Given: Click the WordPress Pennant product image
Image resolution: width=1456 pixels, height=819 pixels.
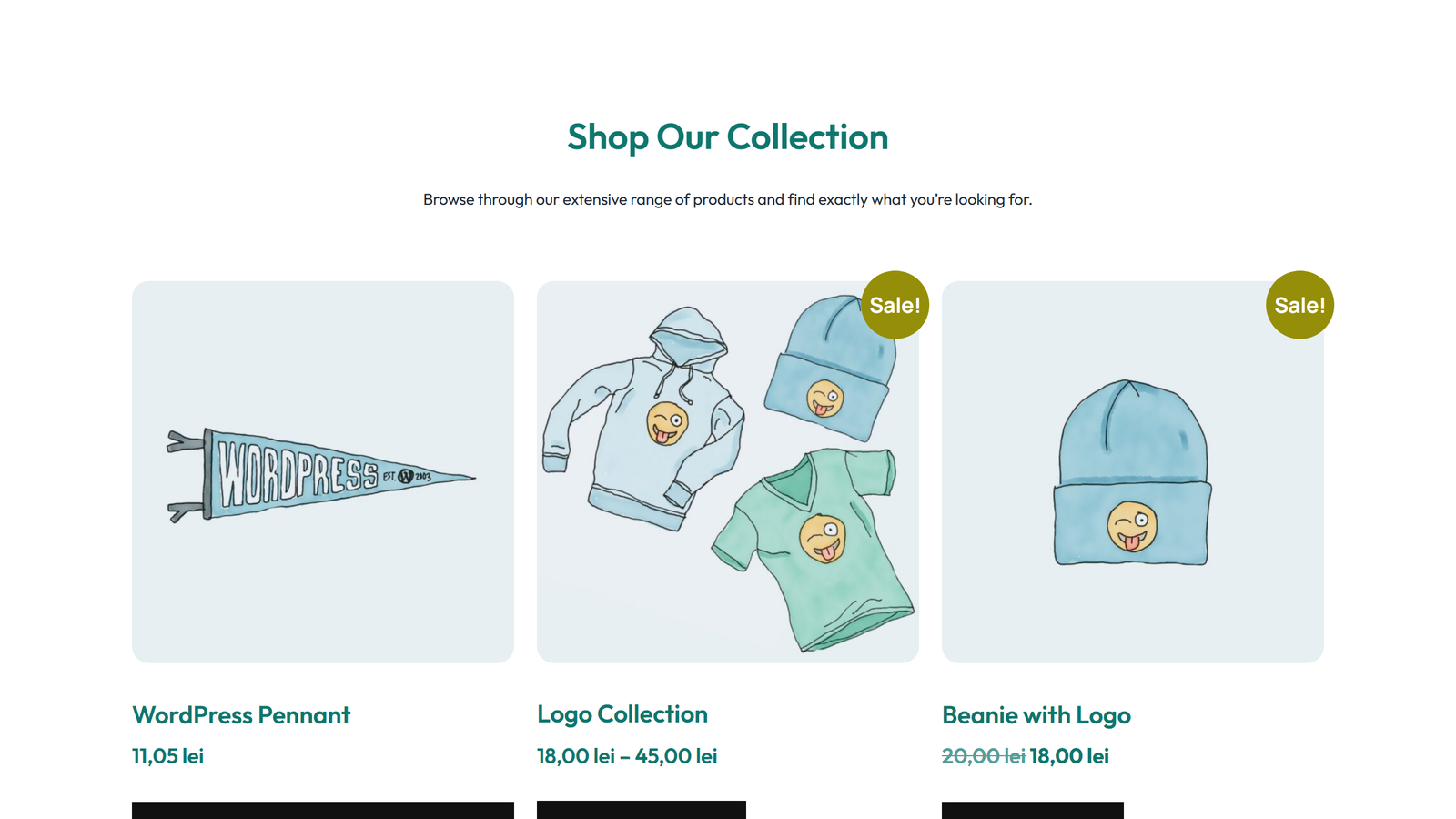Looking at the screenshot, I should pos(323,471).
